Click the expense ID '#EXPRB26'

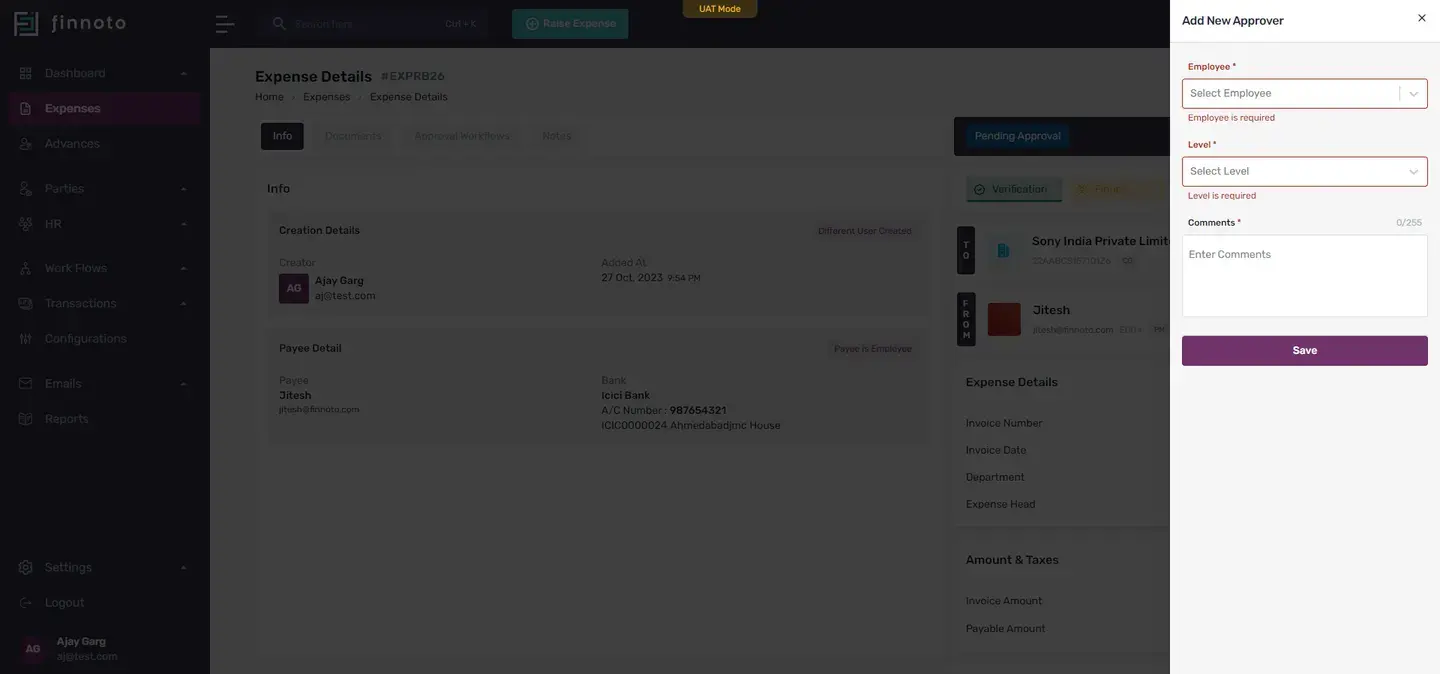click(x=412, y=76)
